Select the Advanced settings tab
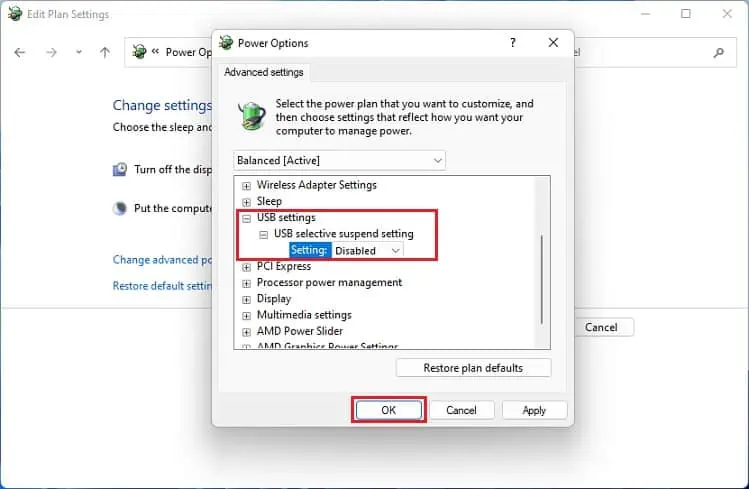Viewport: 749px width, 489px height. tap(264, 72)
